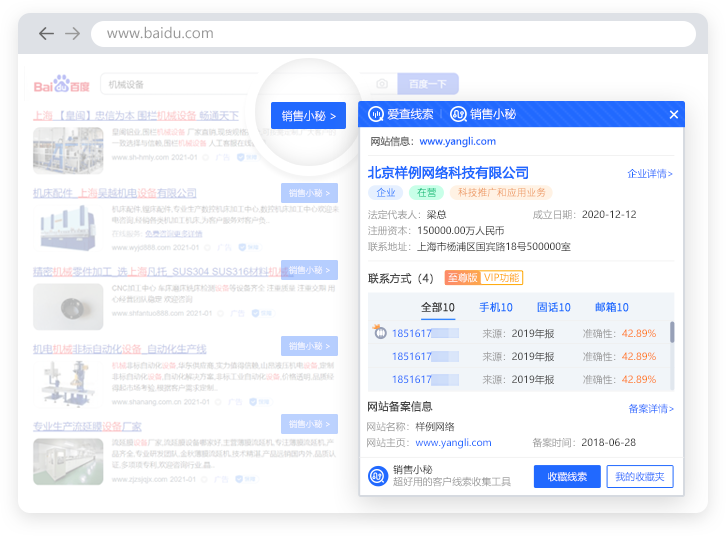Click the 销售小秘 icon in panel footer

click(x=378, y=476)
